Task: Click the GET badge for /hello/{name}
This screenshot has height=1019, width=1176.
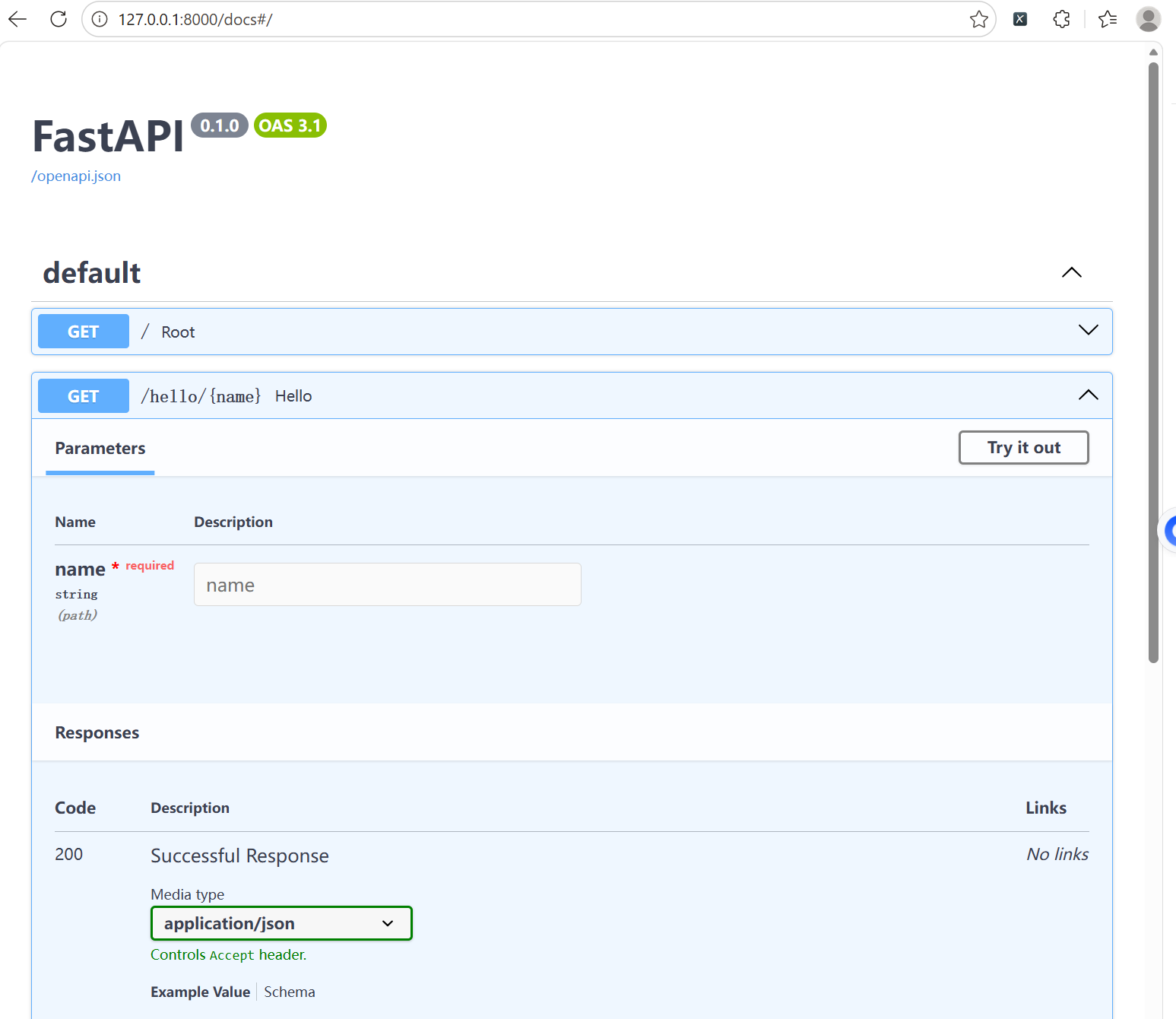Action: [84, 396]
